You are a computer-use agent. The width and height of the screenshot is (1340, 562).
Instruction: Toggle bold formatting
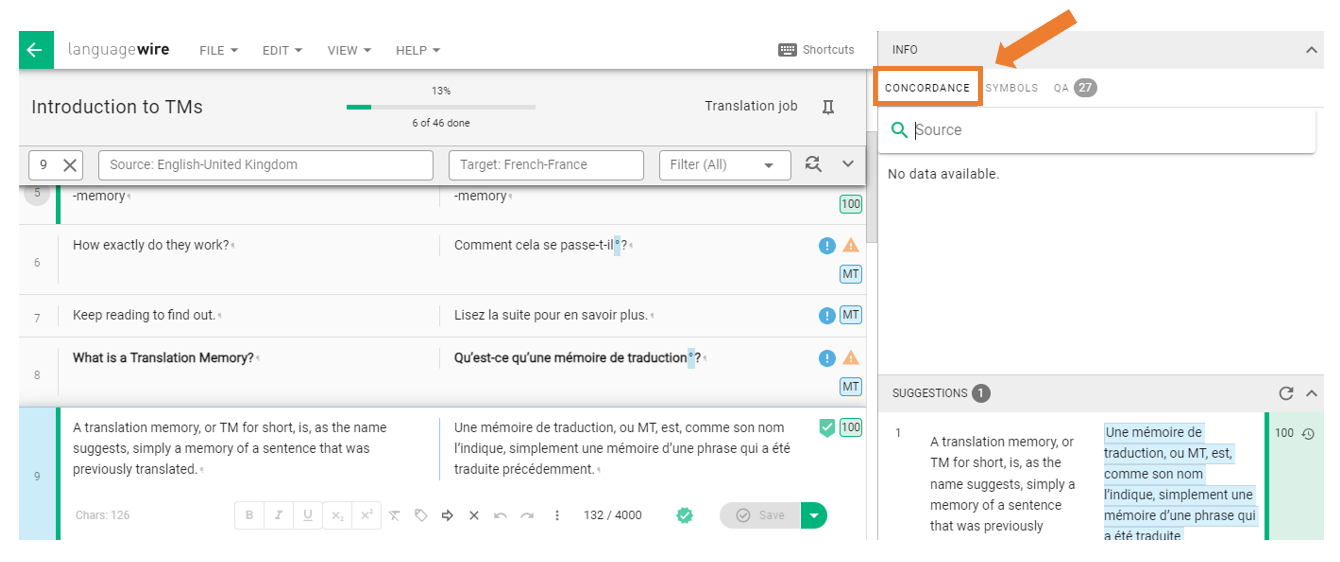pos(249,515)
